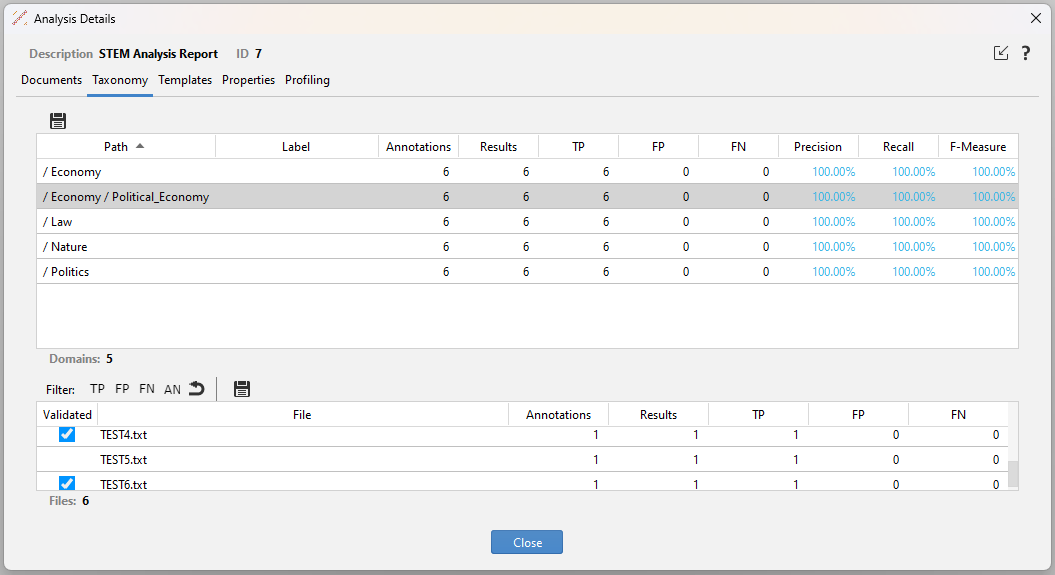1055x575 pixels.
Task: Click the Precision 100.00% value for / Law
Action: pyautogui.click(x=833, y=222)
